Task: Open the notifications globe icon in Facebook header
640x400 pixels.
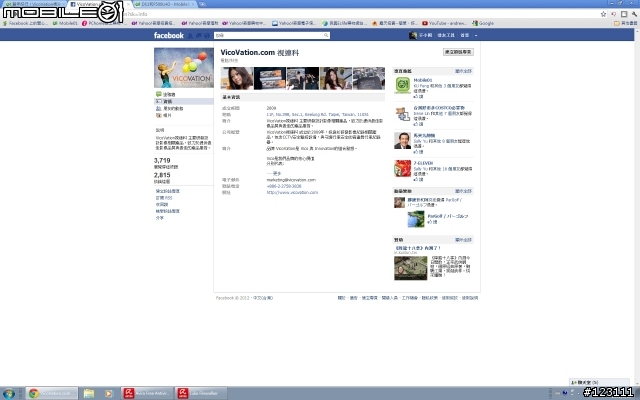Action: [207, 36]
